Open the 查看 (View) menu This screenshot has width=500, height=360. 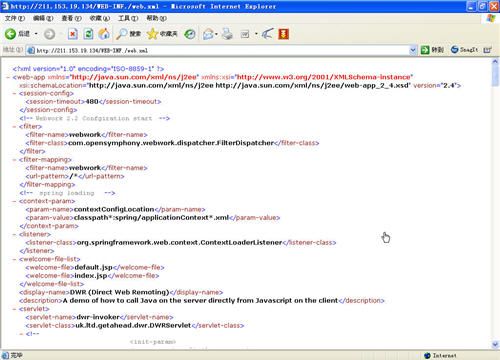(71, 18)
